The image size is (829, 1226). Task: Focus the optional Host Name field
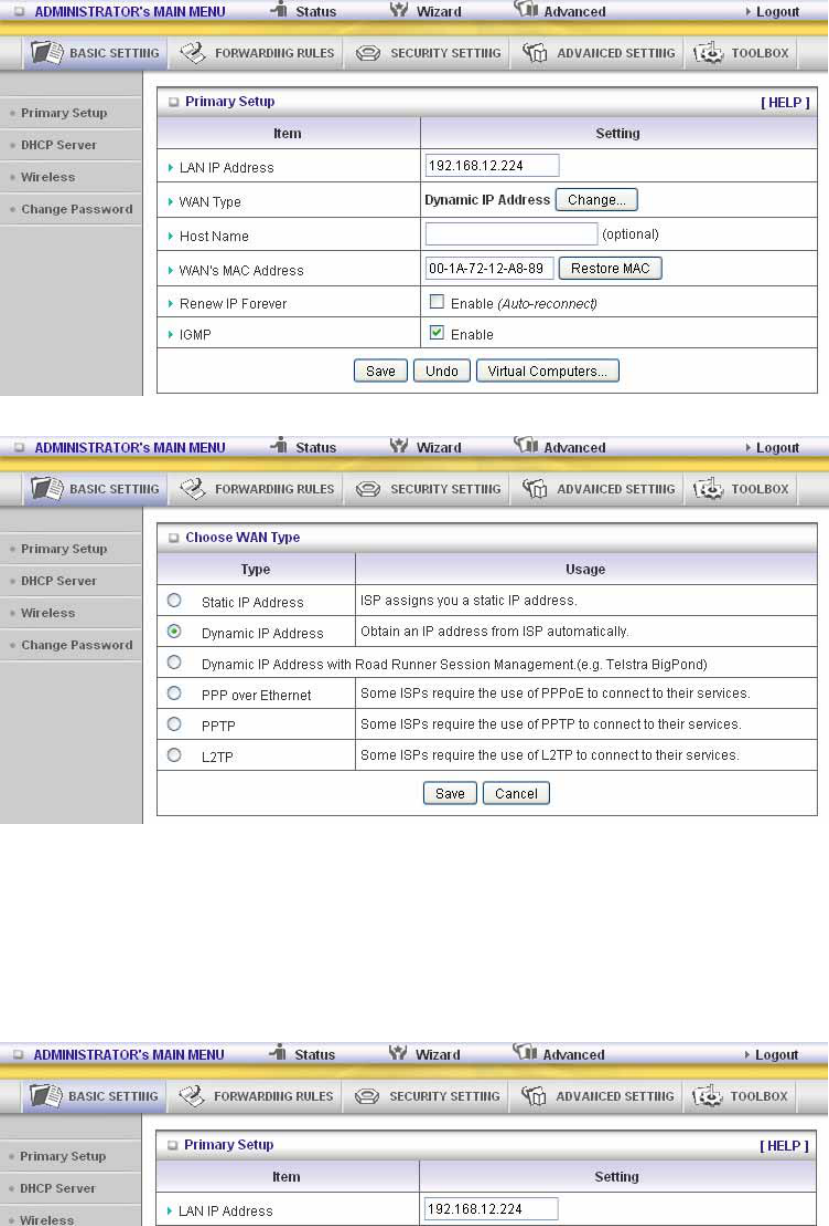[x=511, y=234]
